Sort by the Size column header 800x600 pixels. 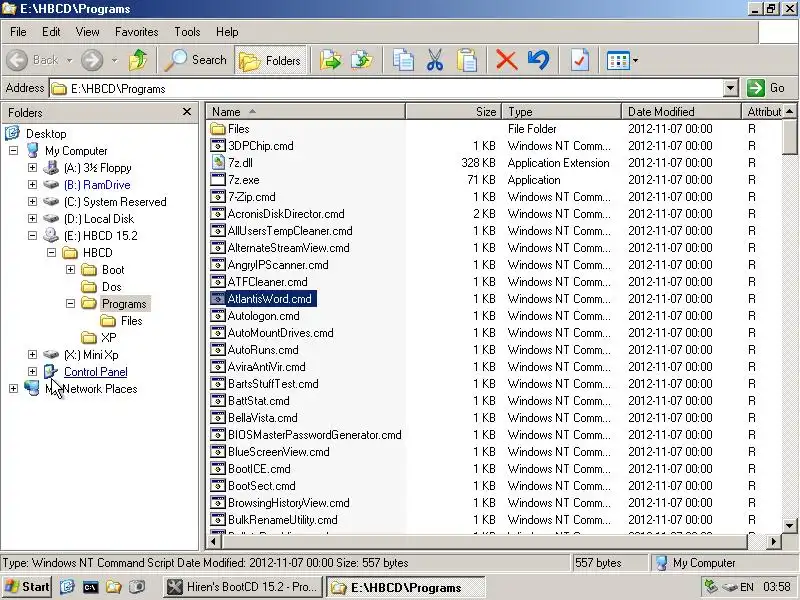point(454,112)
